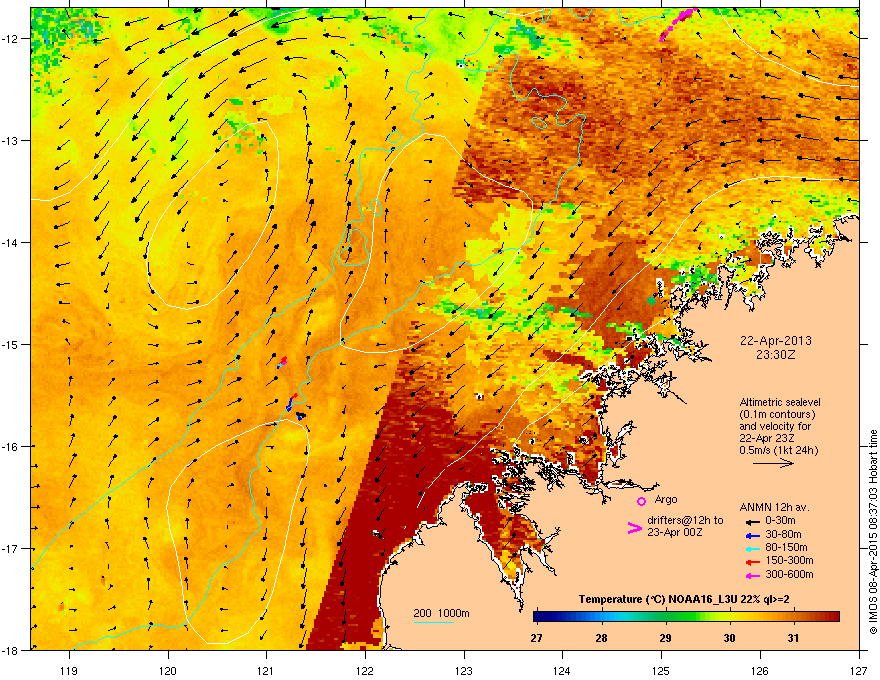Click the longitude label 126

pyautogui.click(x=760, y=670)
